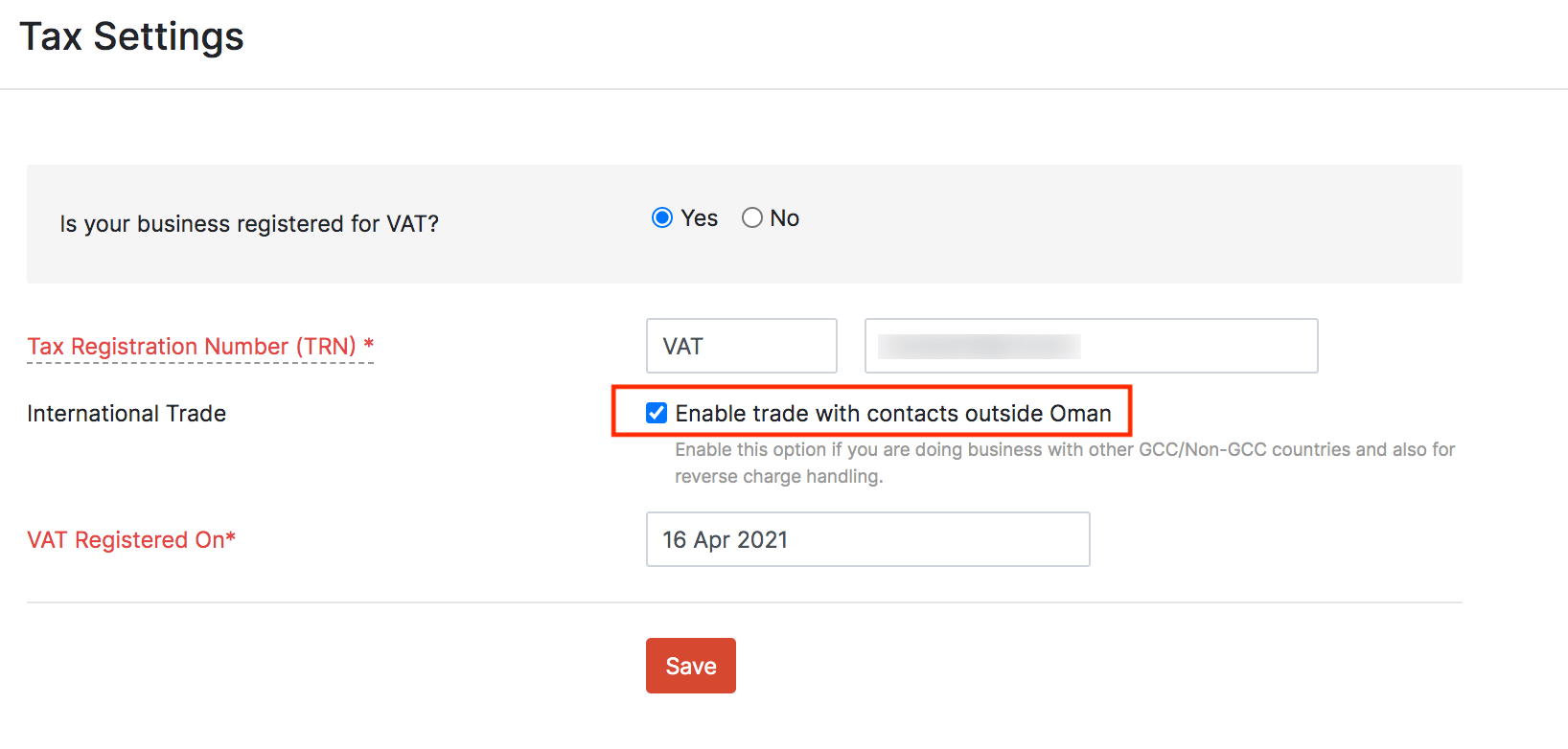This screenshot has height=749, width=1568.
Task: Click the GCC/Non-GCC reverse charge help text
Action: pyautogui.click(x=1064, y=463)
